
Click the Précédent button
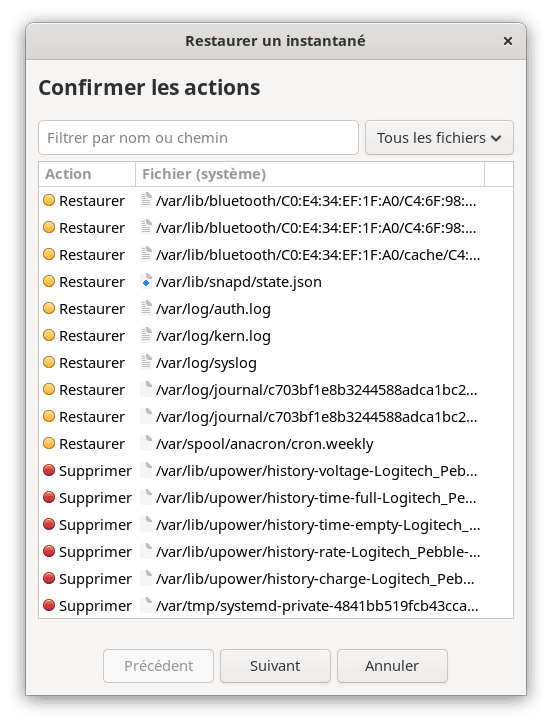158,666
